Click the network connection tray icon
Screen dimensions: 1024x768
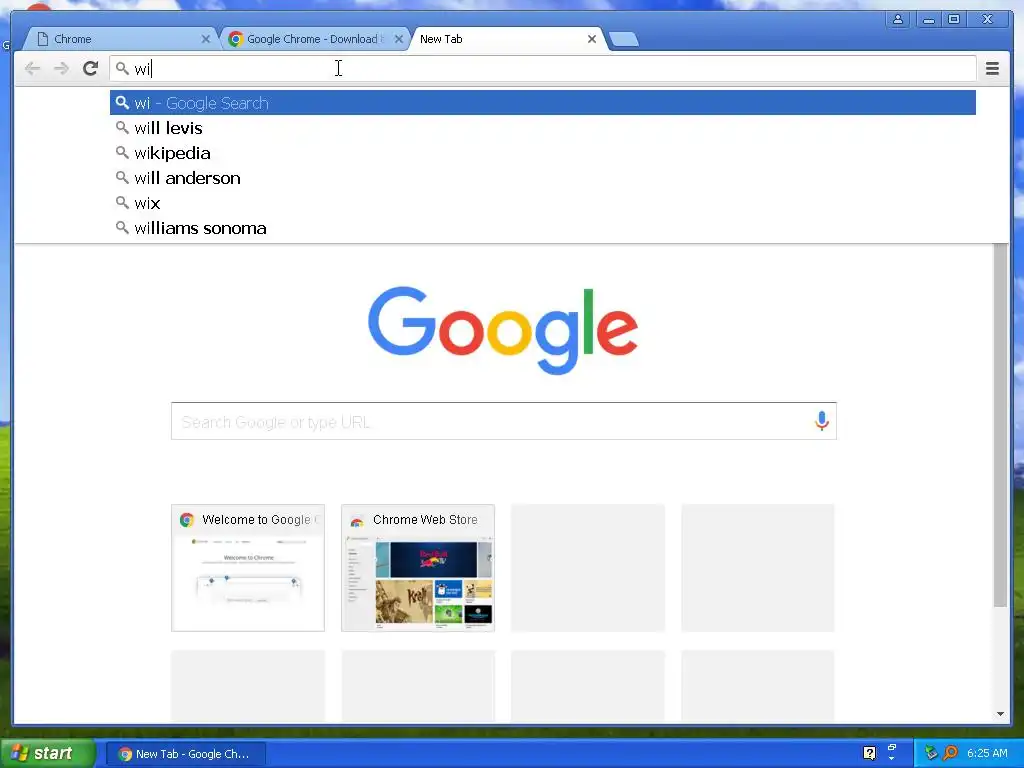[931, 753]
